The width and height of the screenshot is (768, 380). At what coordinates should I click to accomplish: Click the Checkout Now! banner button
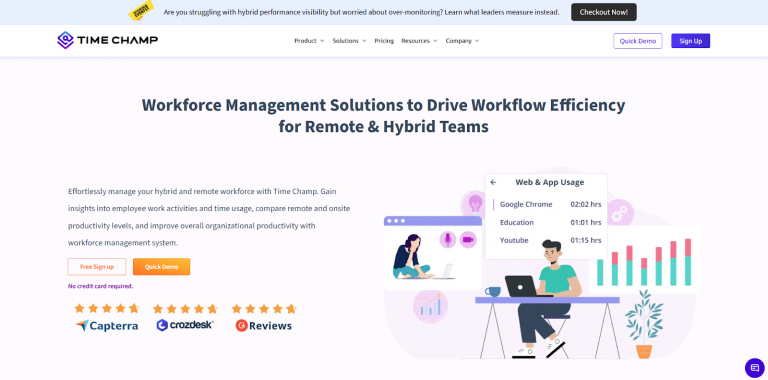603,12
